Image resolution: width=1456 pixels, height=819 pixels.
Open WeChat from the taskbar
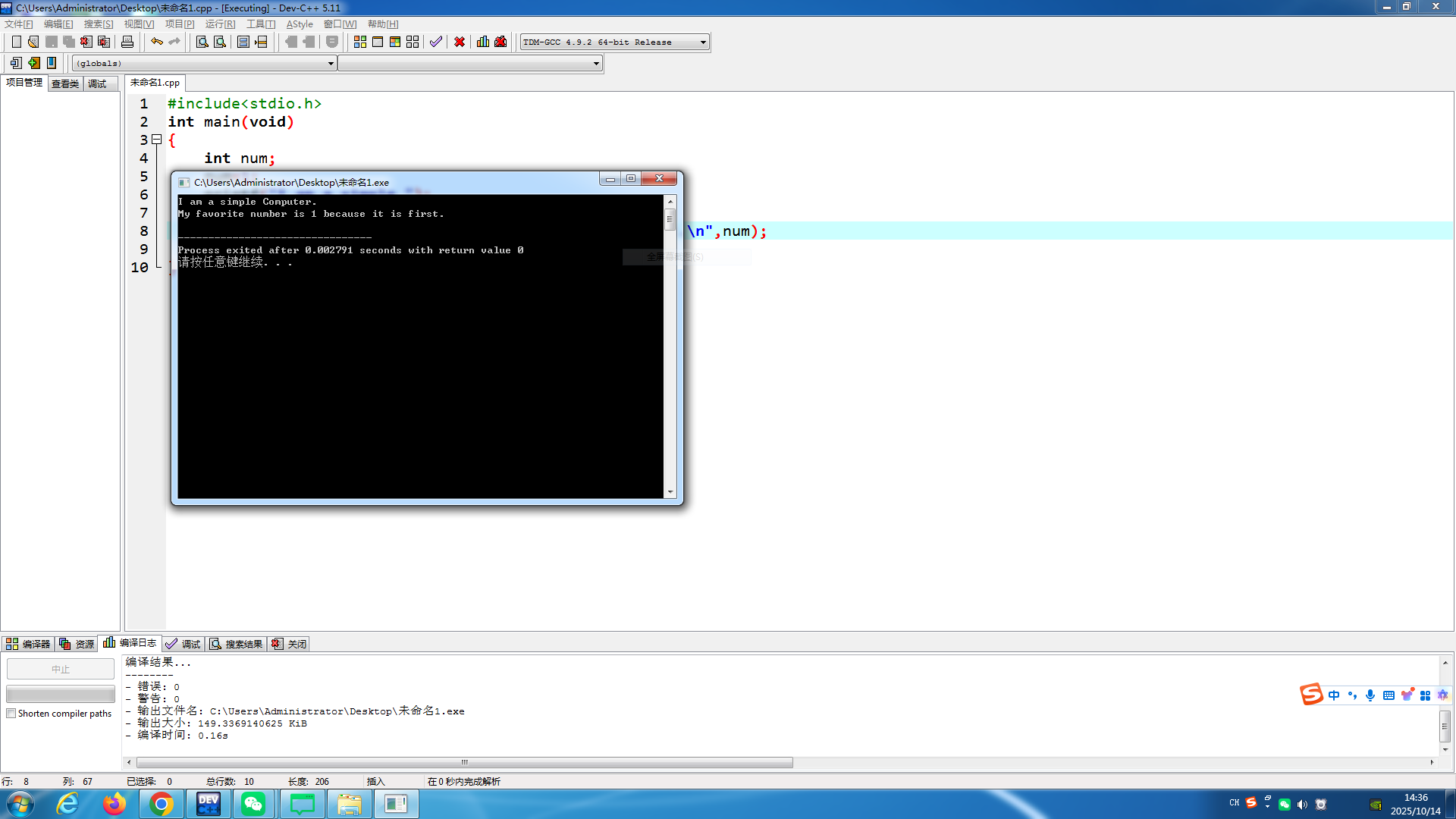click(253, 804)
